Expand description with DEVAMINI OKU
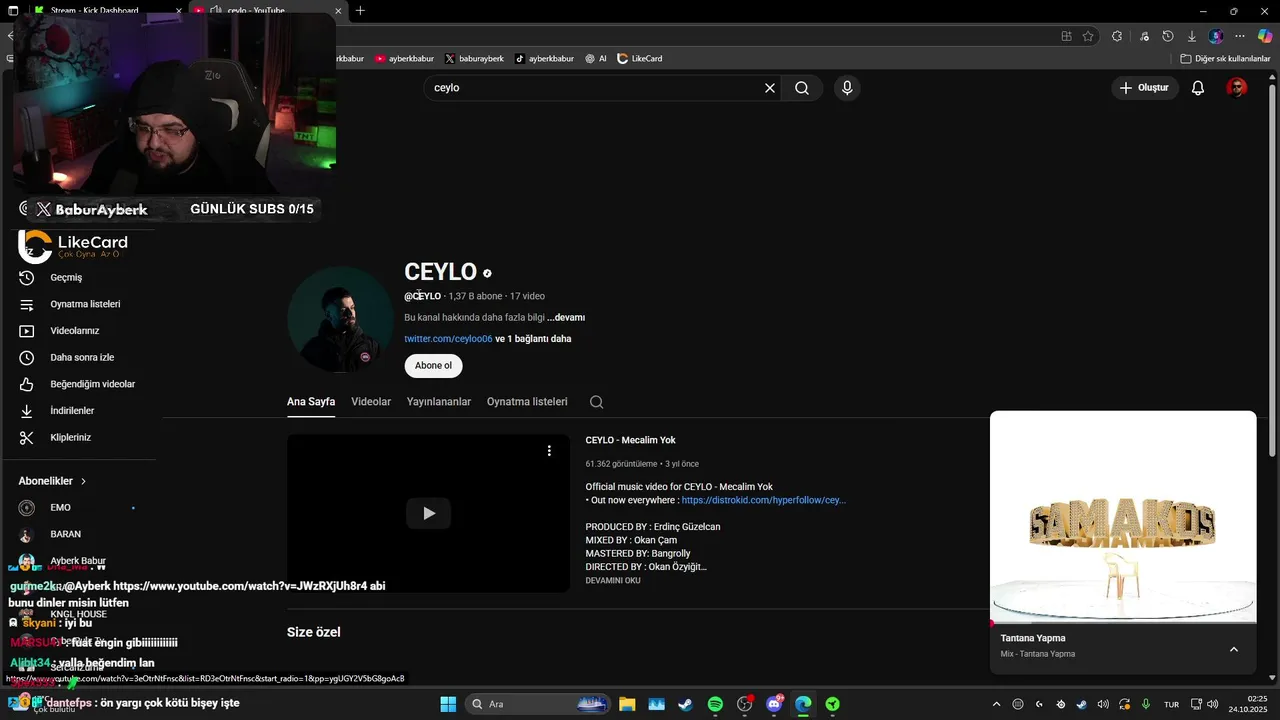The width and height of the screenshot is (1280, 720). pyautogui.click(x=613, y=580)
